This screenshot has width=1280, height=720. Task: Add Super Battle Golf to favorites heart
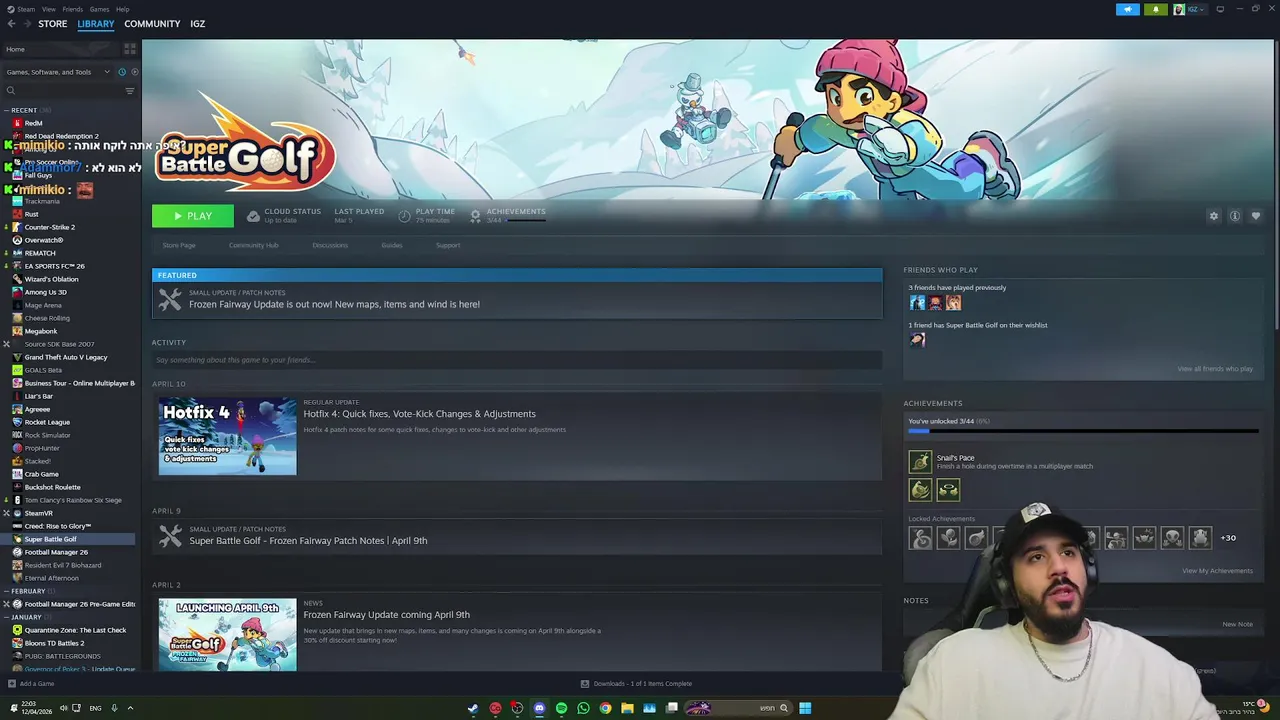coord(1256,216)
